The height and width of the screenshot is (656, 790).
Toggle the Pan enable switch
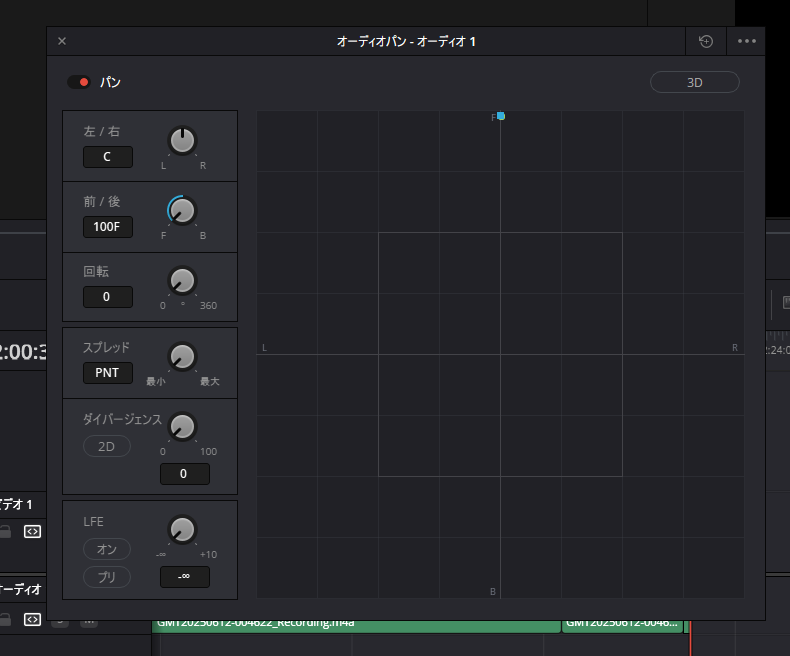pyautogui.click(x=79, y=82)
